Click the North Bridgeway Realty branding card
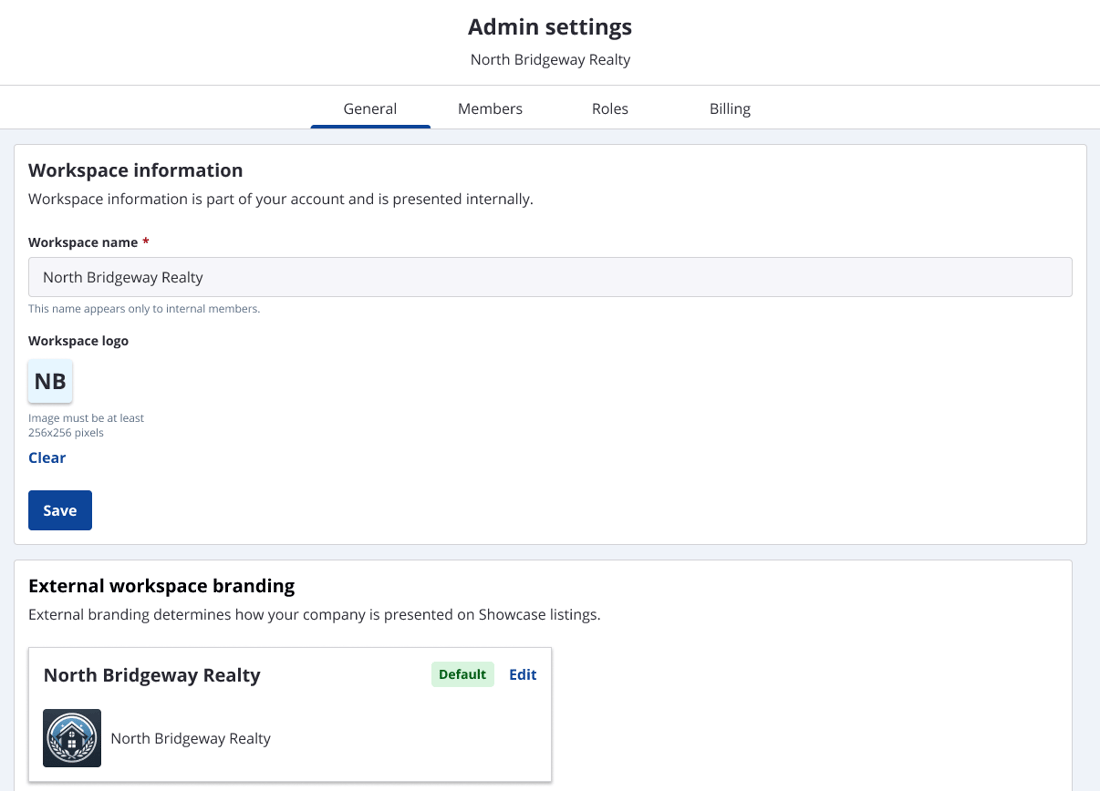This screenshot has width=1100, height=791. coord(290,714)
